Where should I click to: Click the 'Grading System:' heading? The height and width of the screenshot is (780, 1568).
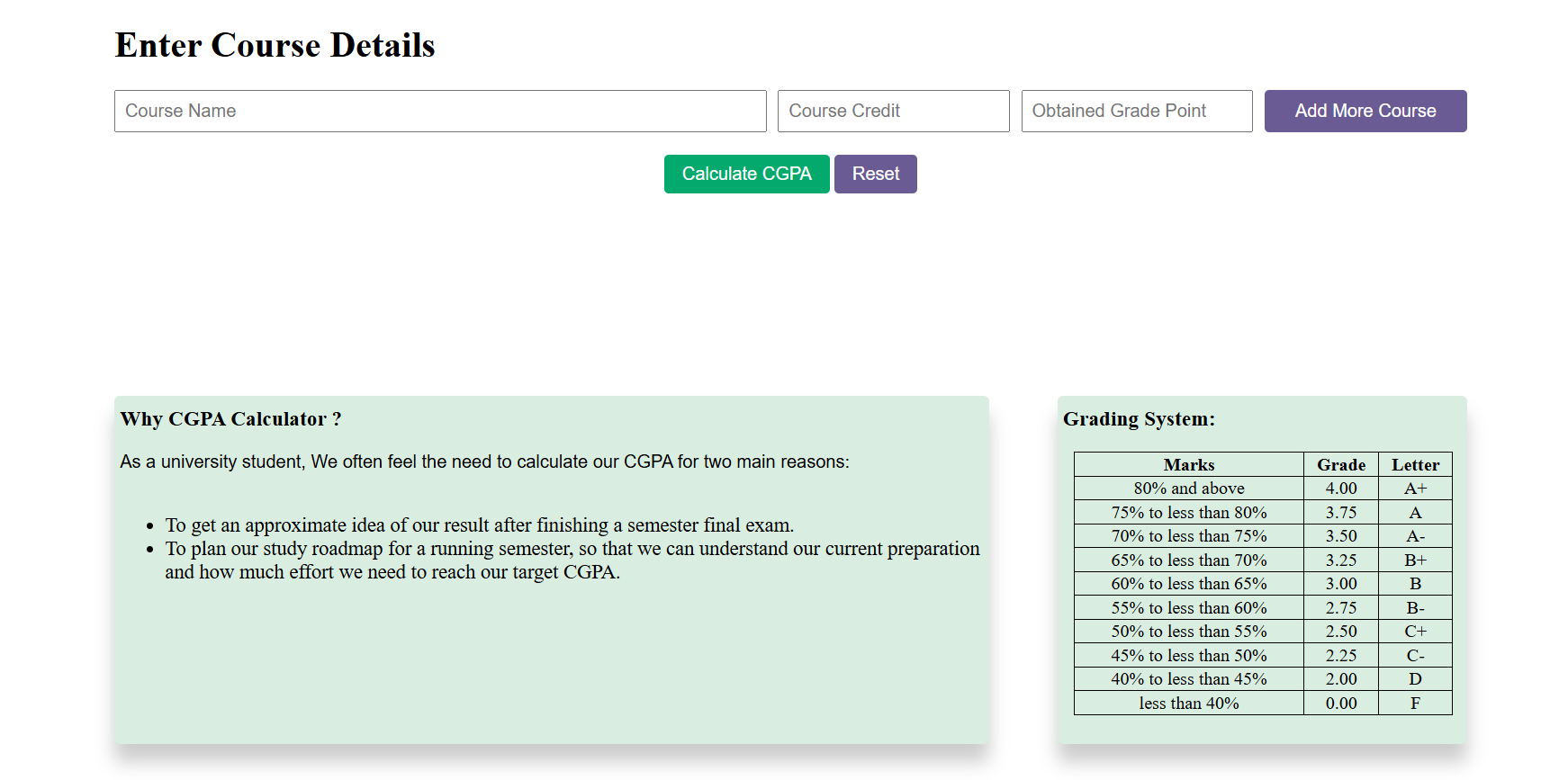coord(1140,419)
